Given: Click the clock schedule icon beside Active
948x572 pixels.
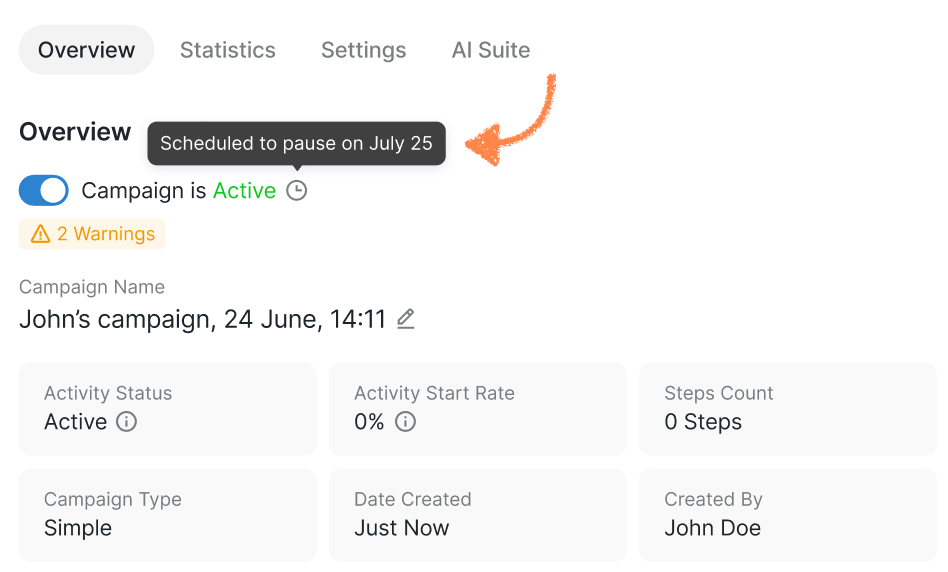Looking at the screenshot, I should pyautogui.click(x=297, y=190).
